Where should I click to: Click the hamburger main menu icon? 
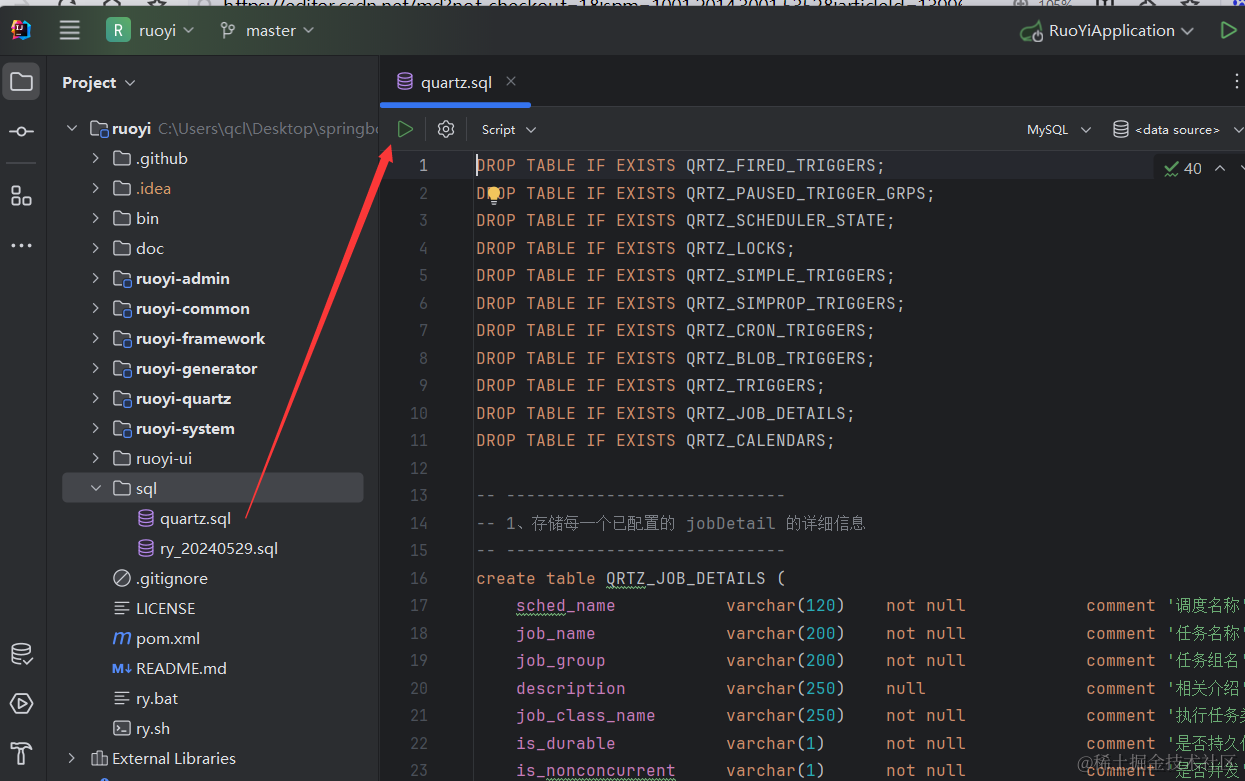pyautogui.click(x=69, y=30)
